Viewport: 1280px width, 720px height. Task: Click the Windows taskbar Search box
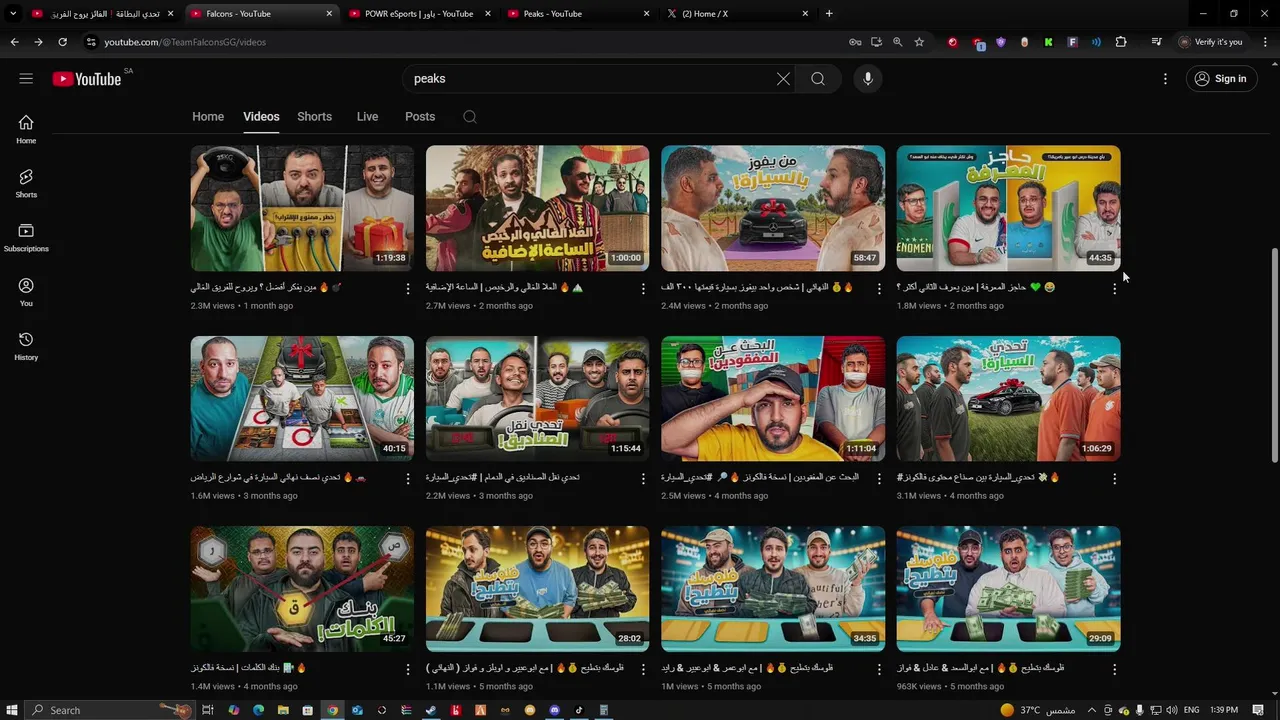(108, 710)
